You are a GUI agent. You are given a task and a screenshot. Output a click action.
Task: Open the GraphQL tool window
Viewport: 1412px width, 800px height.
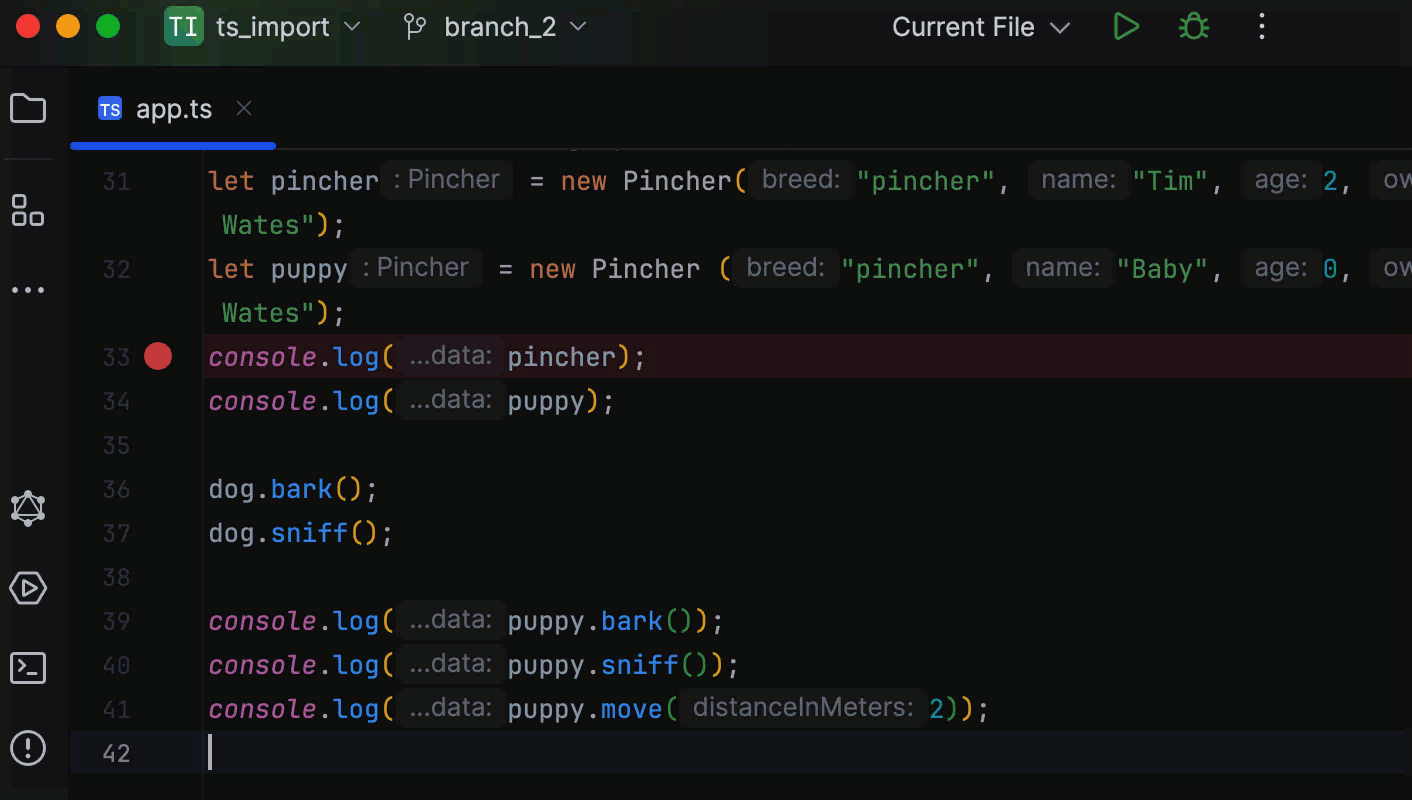28,508
